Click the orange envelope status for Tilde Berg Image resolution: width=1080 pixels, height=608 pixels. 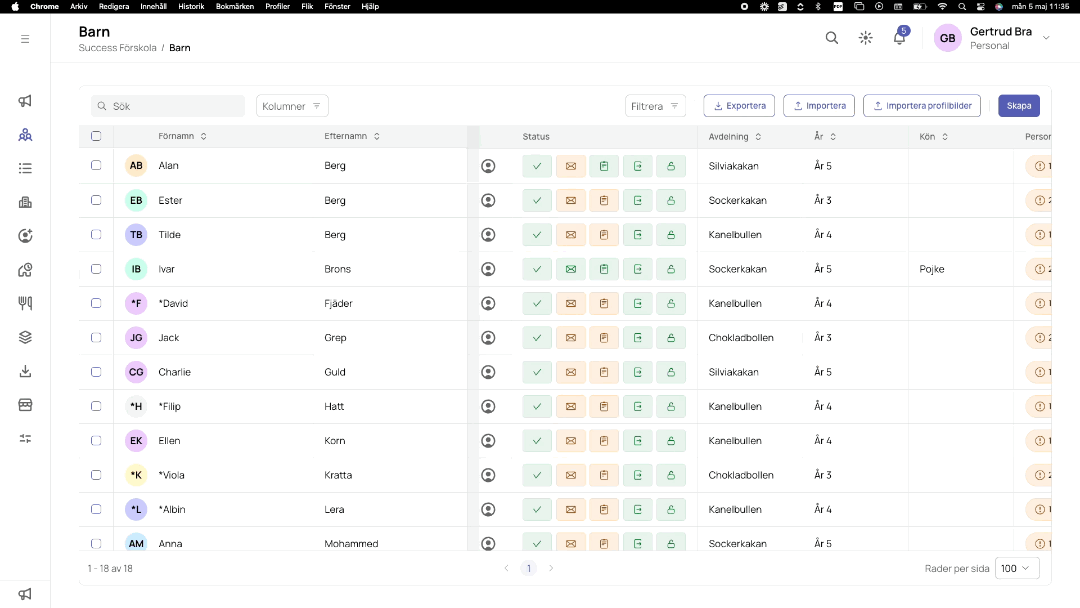tap(570, 235)
